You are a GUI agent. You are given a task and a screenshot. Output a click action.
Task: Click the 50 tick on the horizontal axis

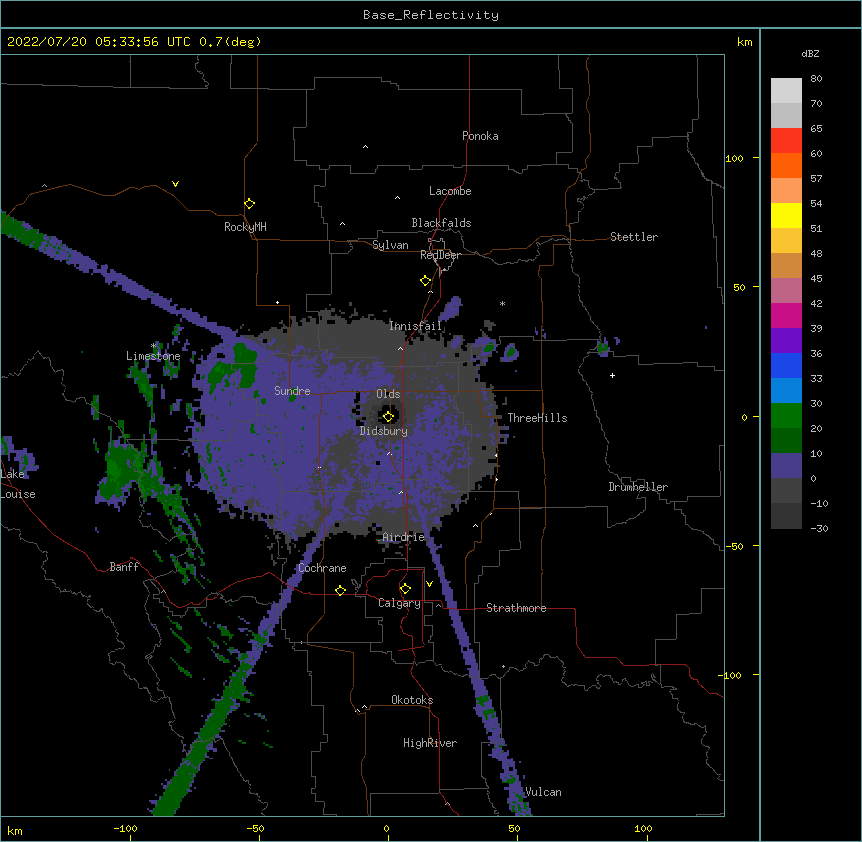[x=515, y=829]
